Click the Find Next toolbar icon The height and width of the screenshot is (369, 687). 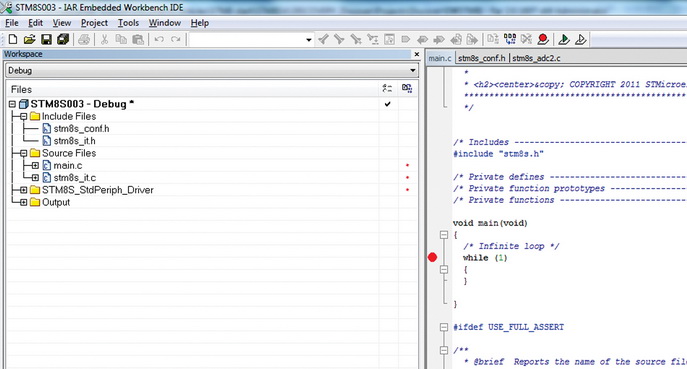(339, 39)
